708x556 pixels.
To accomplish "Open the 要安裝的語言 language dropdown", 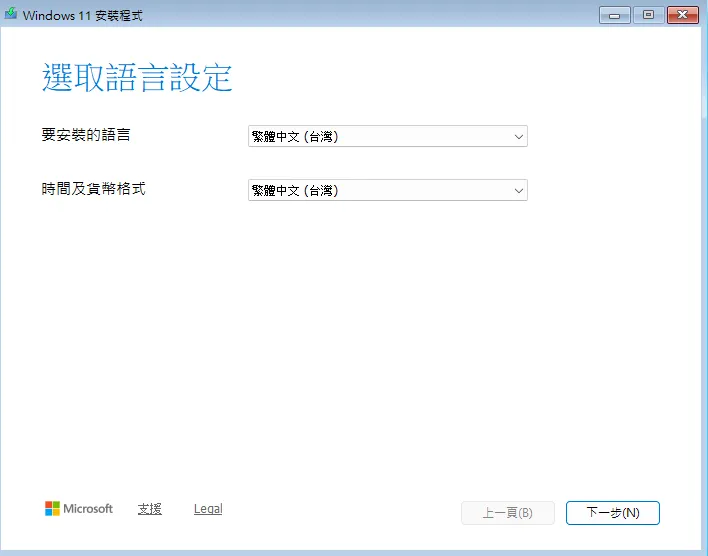I will pyautogui.click(x=387, y=136).
